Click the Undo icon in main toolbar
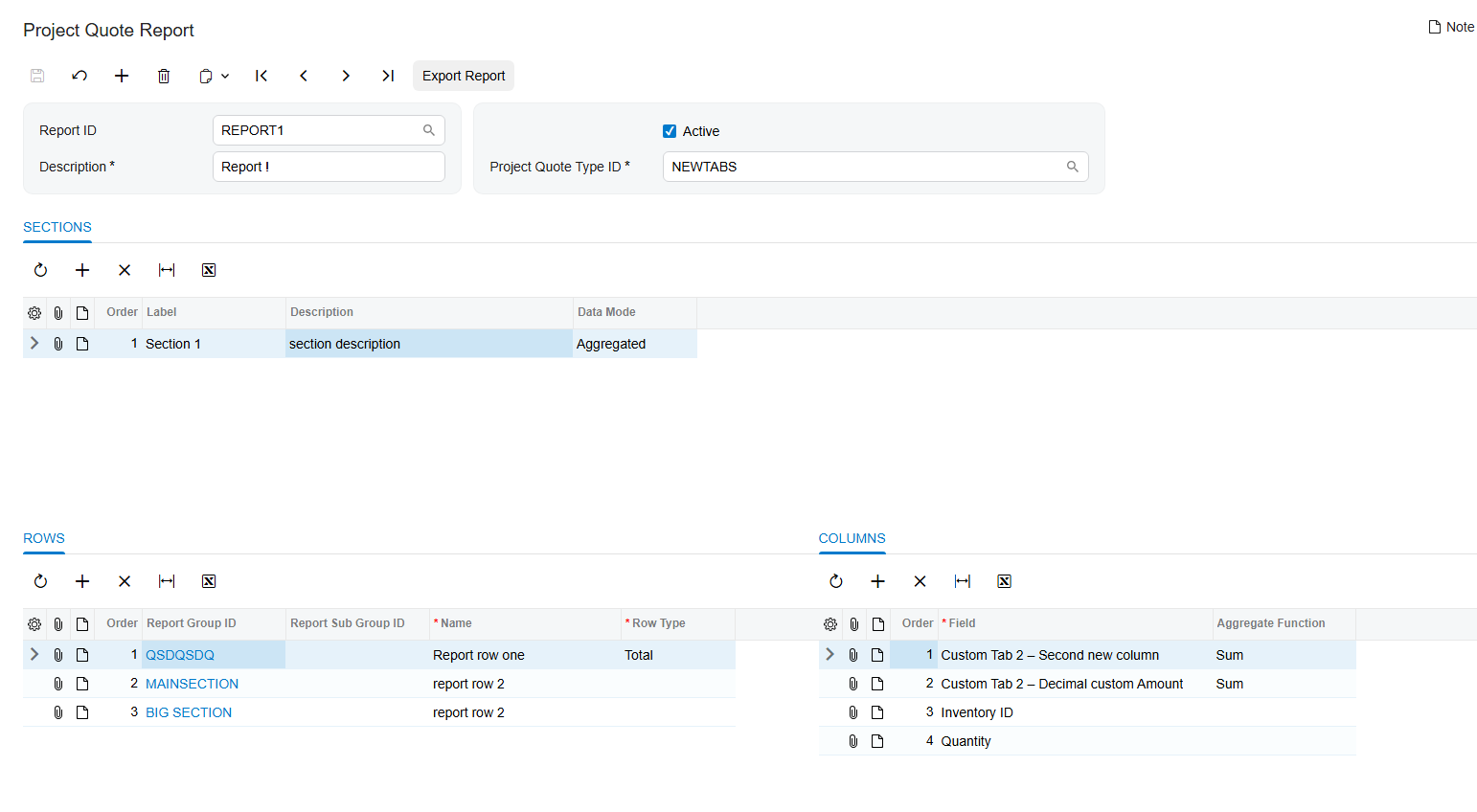1477x812 pixels. coord(80,76)
